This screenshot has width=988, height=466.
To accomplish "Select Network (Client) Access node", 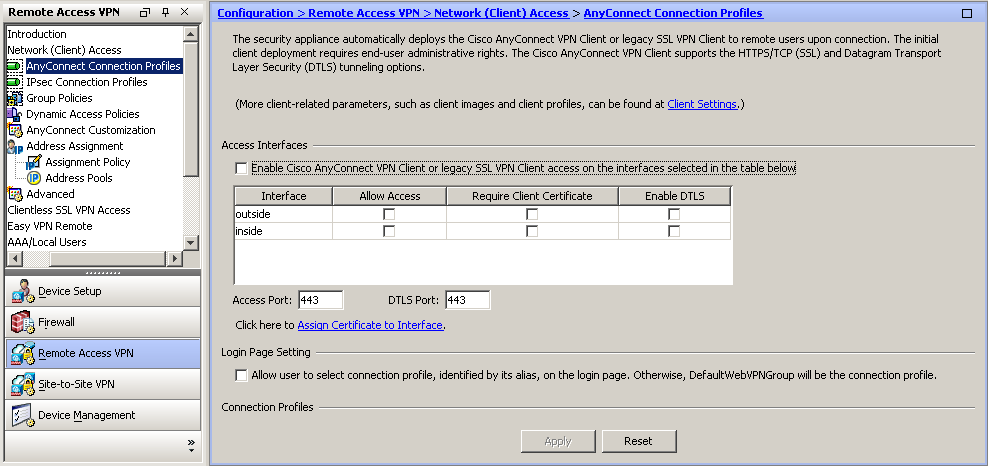I will point(64,50).
